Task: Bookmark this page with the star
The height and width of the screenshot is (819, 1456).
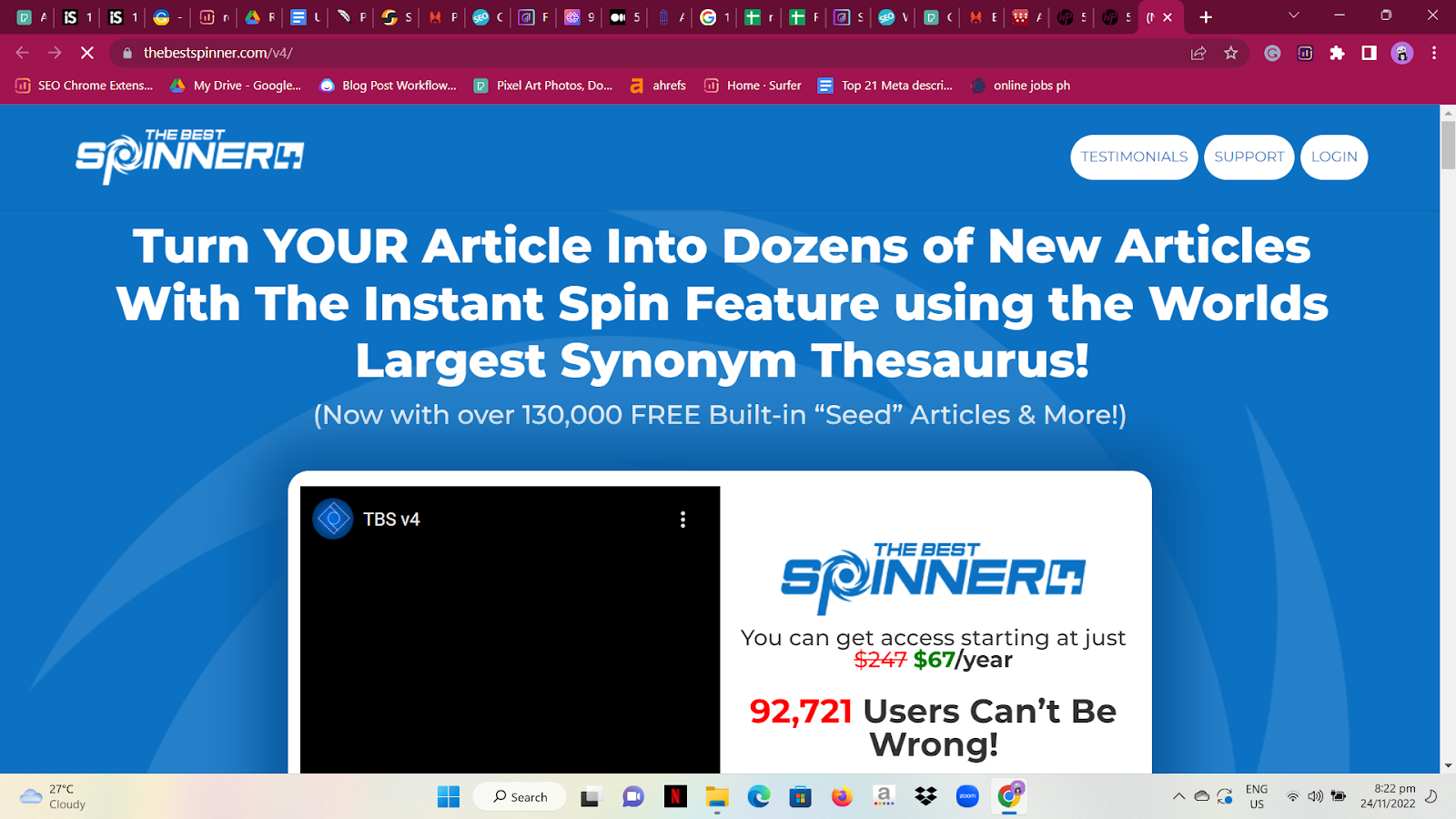Action: pos(1231,53)
